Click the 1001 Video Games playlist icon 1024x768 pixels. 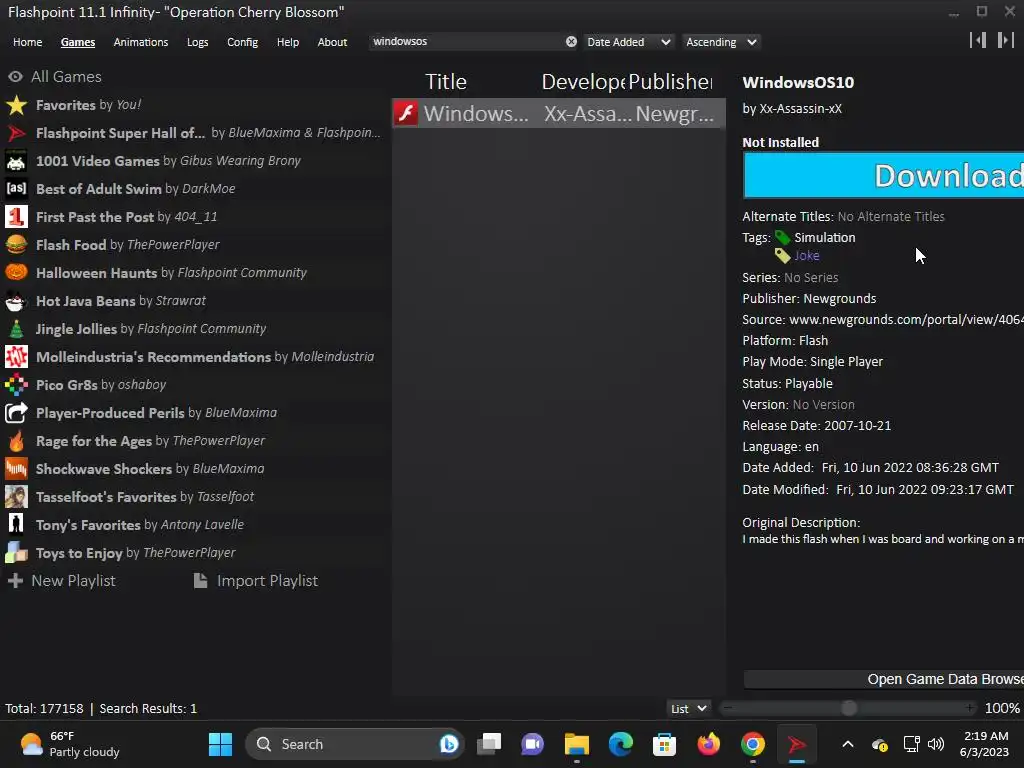tap(16, 161)
